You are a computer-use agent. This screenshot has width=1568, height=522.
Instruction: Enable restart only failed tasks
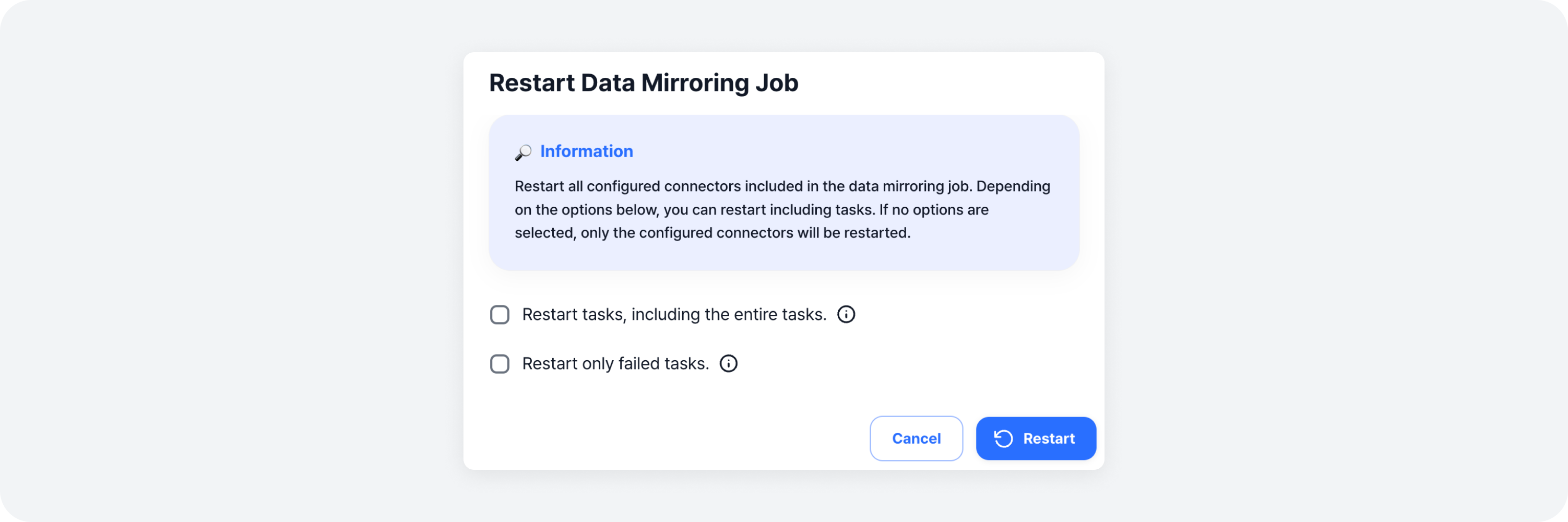[x=499, y=364]
